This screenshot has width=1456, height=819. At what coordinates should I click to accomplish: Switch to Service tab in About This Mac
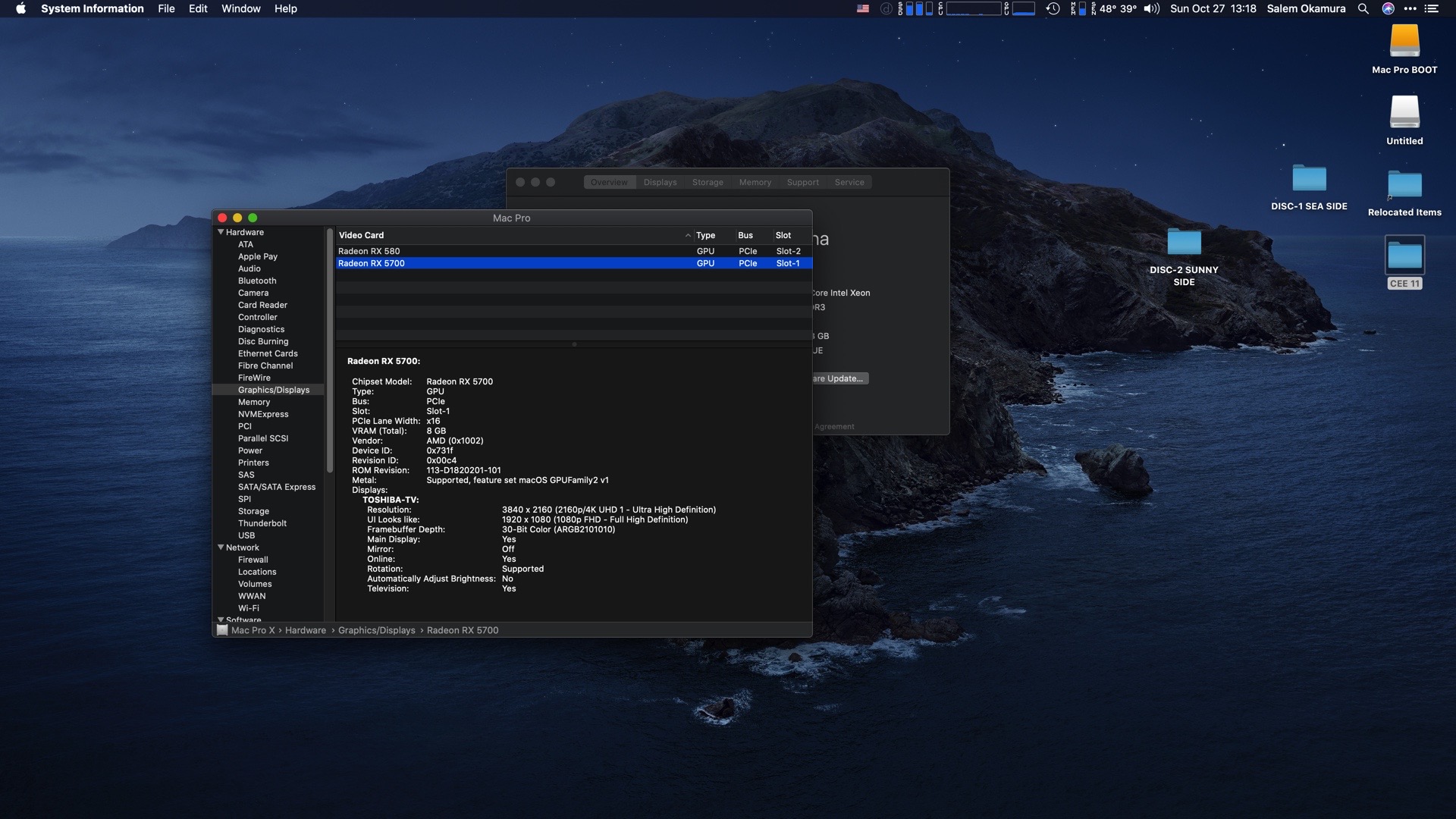[x=849, y=182]
